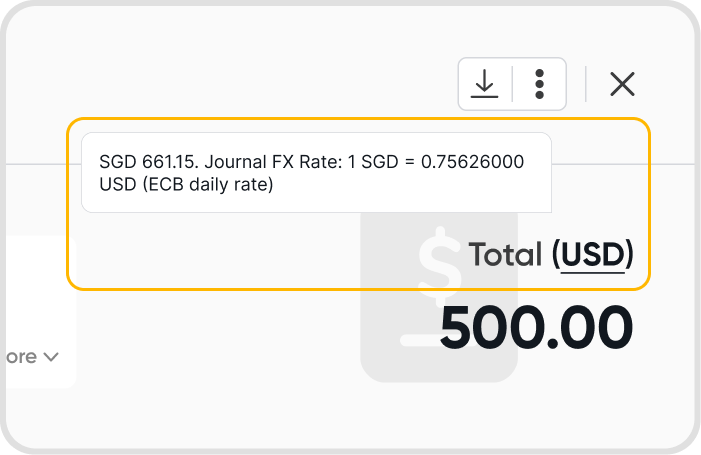This screenshot has height=455, width=701.
Task: Click the Journal FX Rate tooltip box
Action: 316,173
